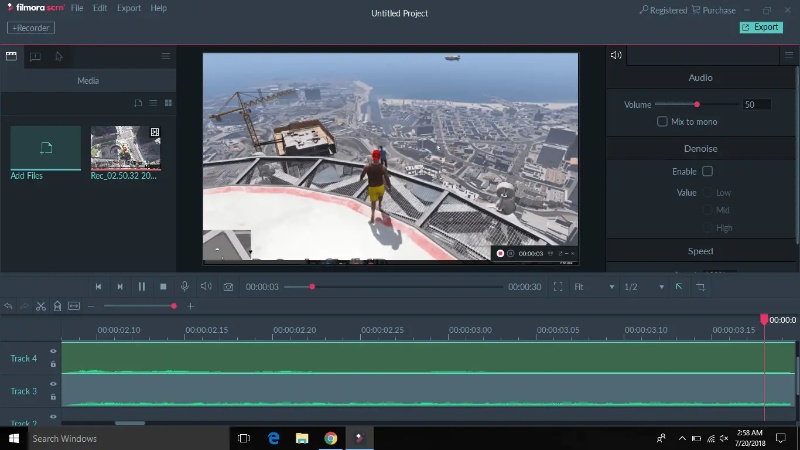Image resolution: width=800 pixels, height=450 pixels.
Task: Pause the preview playback
Action: (x=142, y=287)
